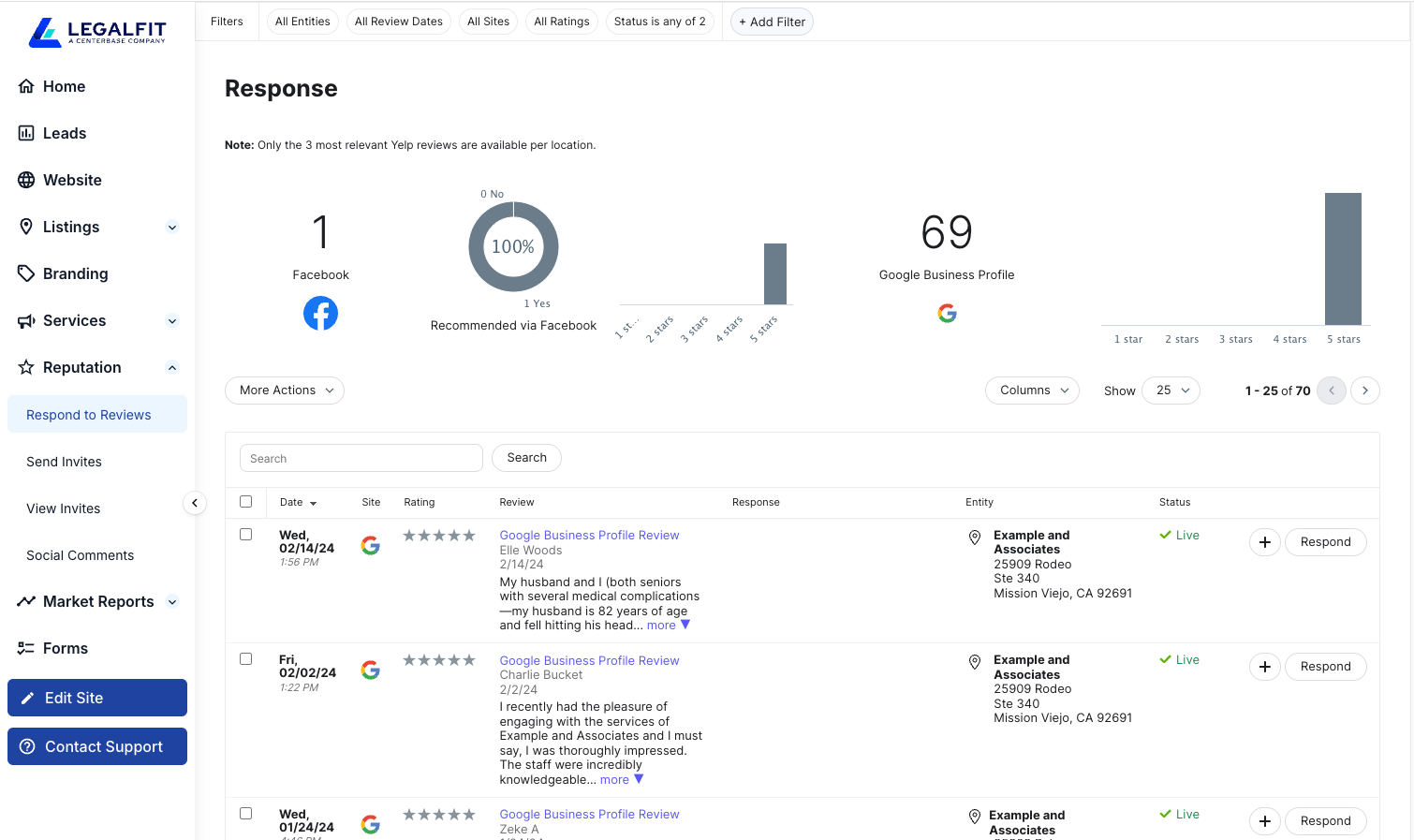Click the Rating column header
Screen dimensions: 1414x840
[x=420, y=503]
